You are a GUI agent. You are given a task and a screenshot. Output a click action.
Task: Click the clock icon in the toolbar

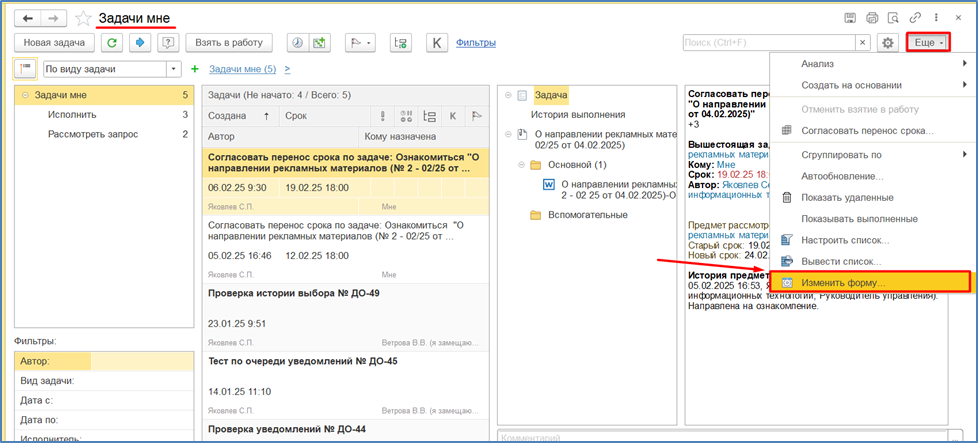pos(298,42)
